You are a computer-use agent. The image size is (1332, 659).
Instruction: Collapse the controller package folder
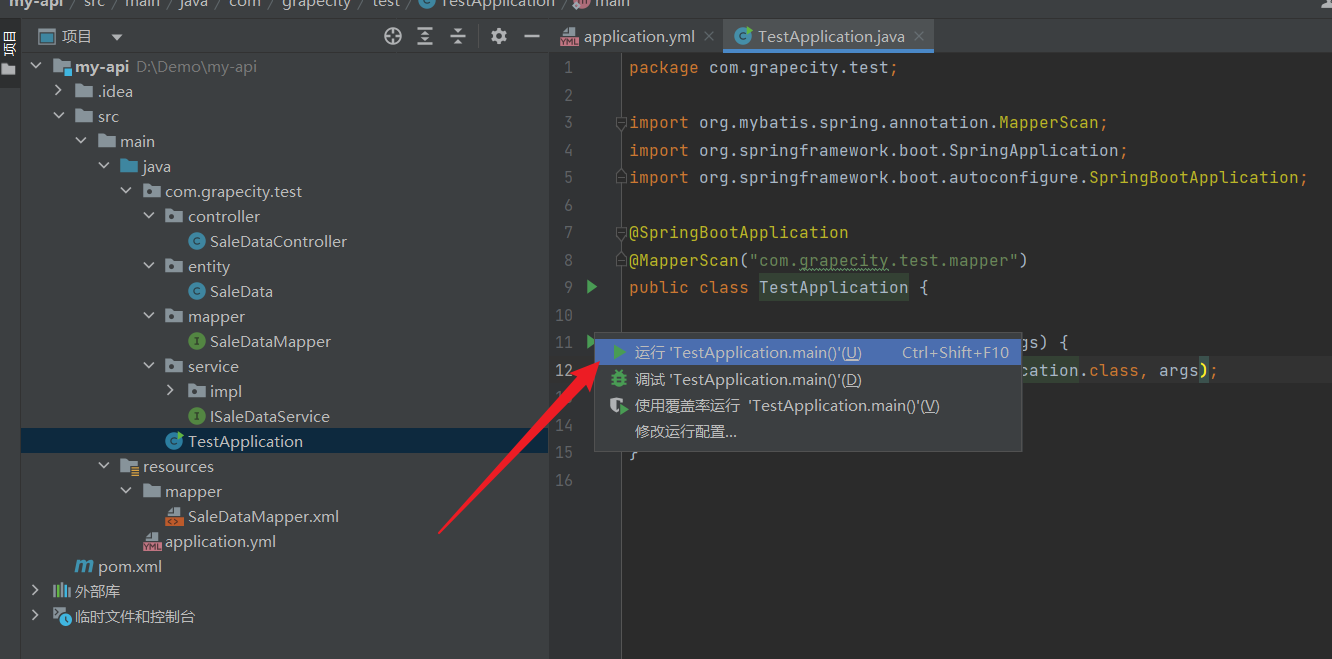tap(149, 216)
